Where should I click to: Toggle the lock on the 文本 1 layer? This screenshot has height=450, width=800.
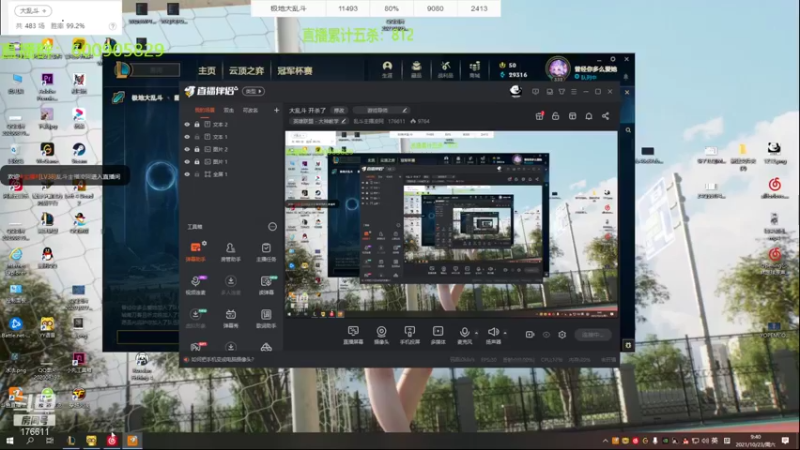click(197, 137)
